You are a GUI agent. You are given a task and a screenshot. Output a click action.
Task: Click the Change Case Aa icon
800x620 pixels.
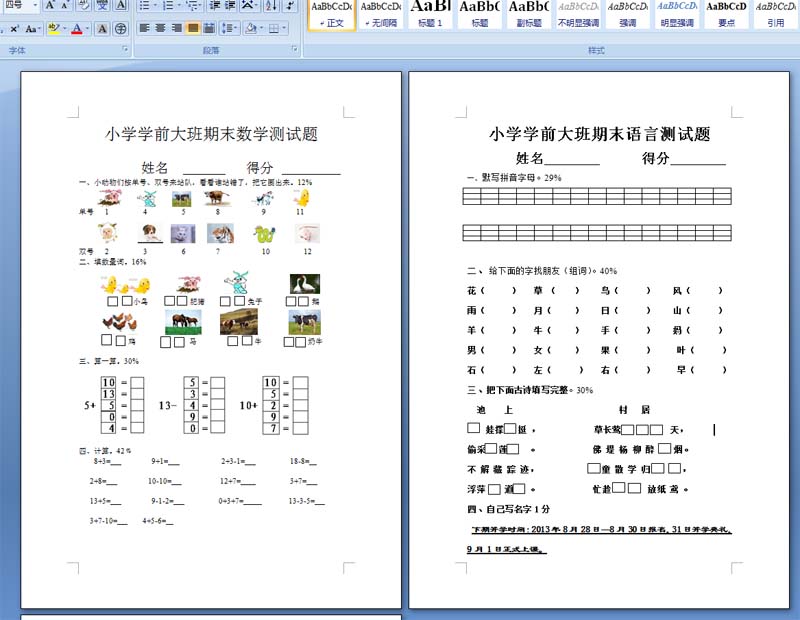click(x=31, y=29)
